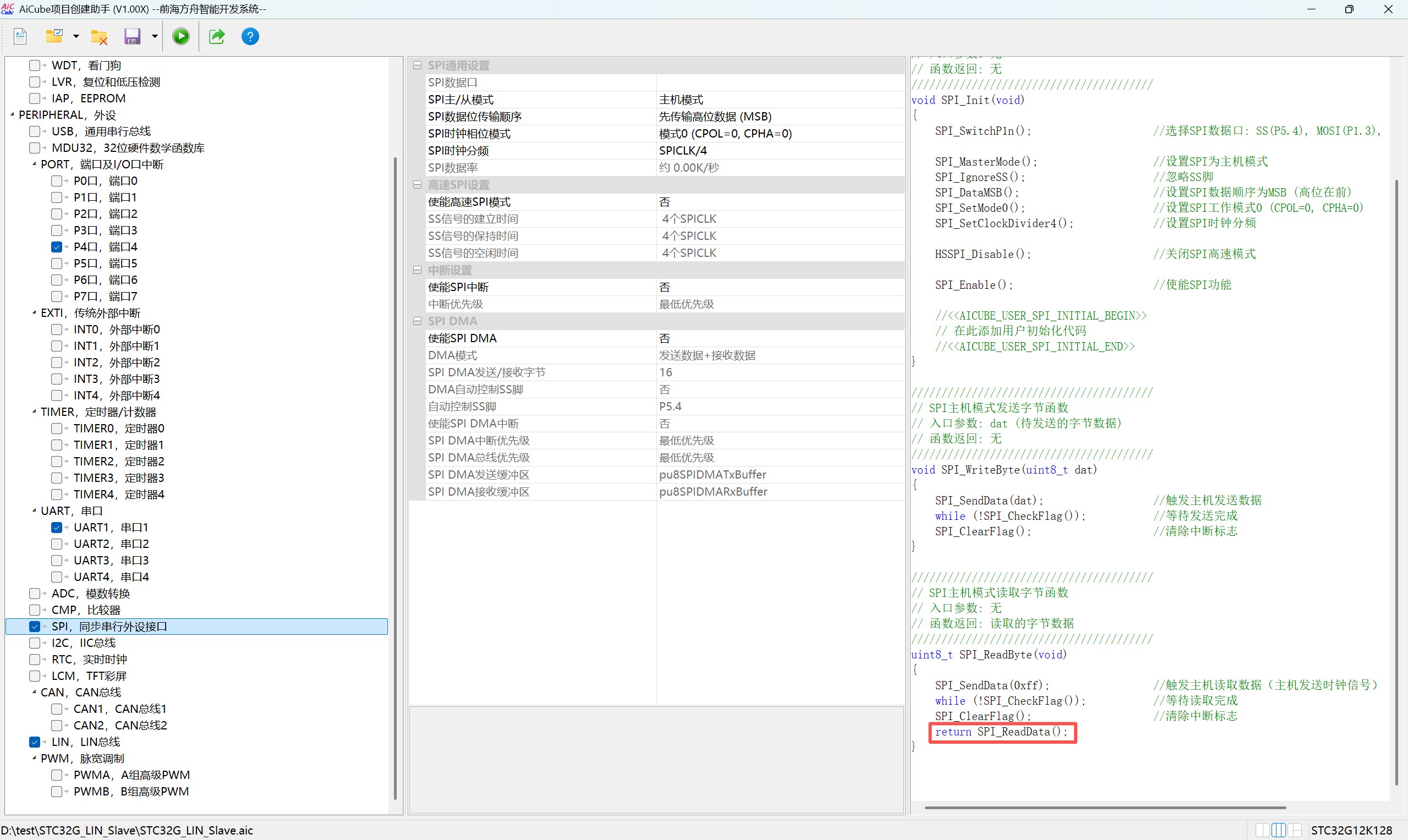Collapse the 中断设置 section

(417, 270)
